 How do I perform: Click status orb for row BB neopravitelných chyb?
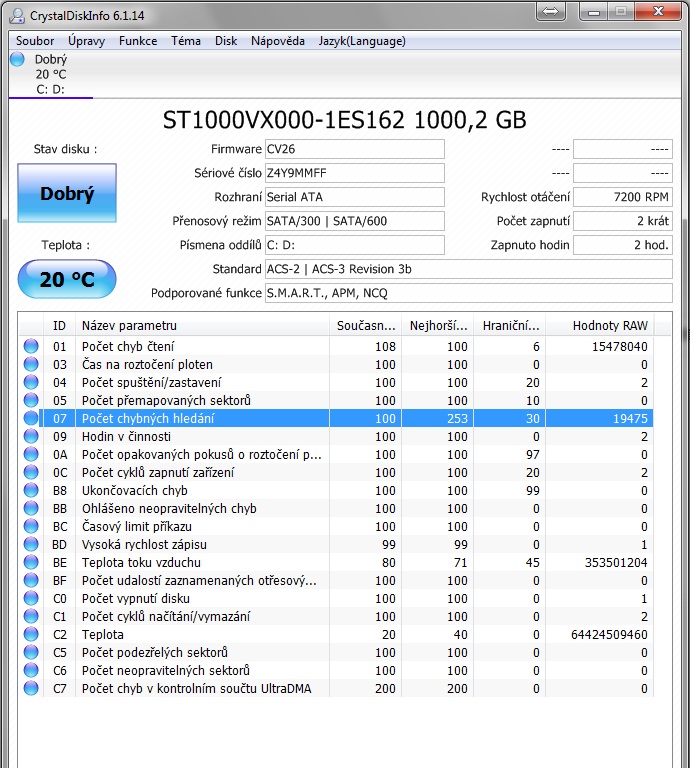click(31, 509)
